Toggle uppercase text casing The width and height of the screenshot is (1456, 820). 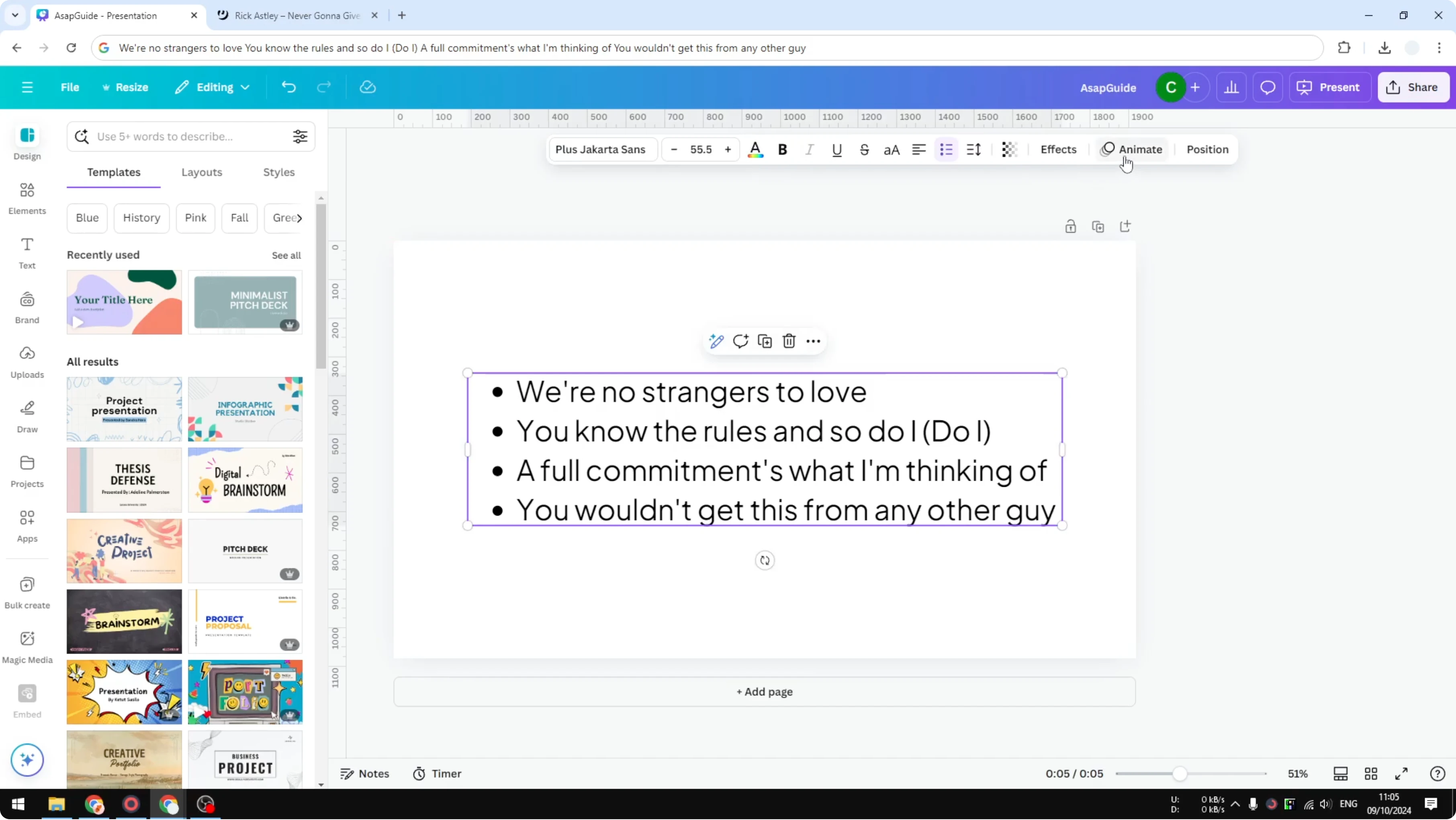click(x=892, y=149)
